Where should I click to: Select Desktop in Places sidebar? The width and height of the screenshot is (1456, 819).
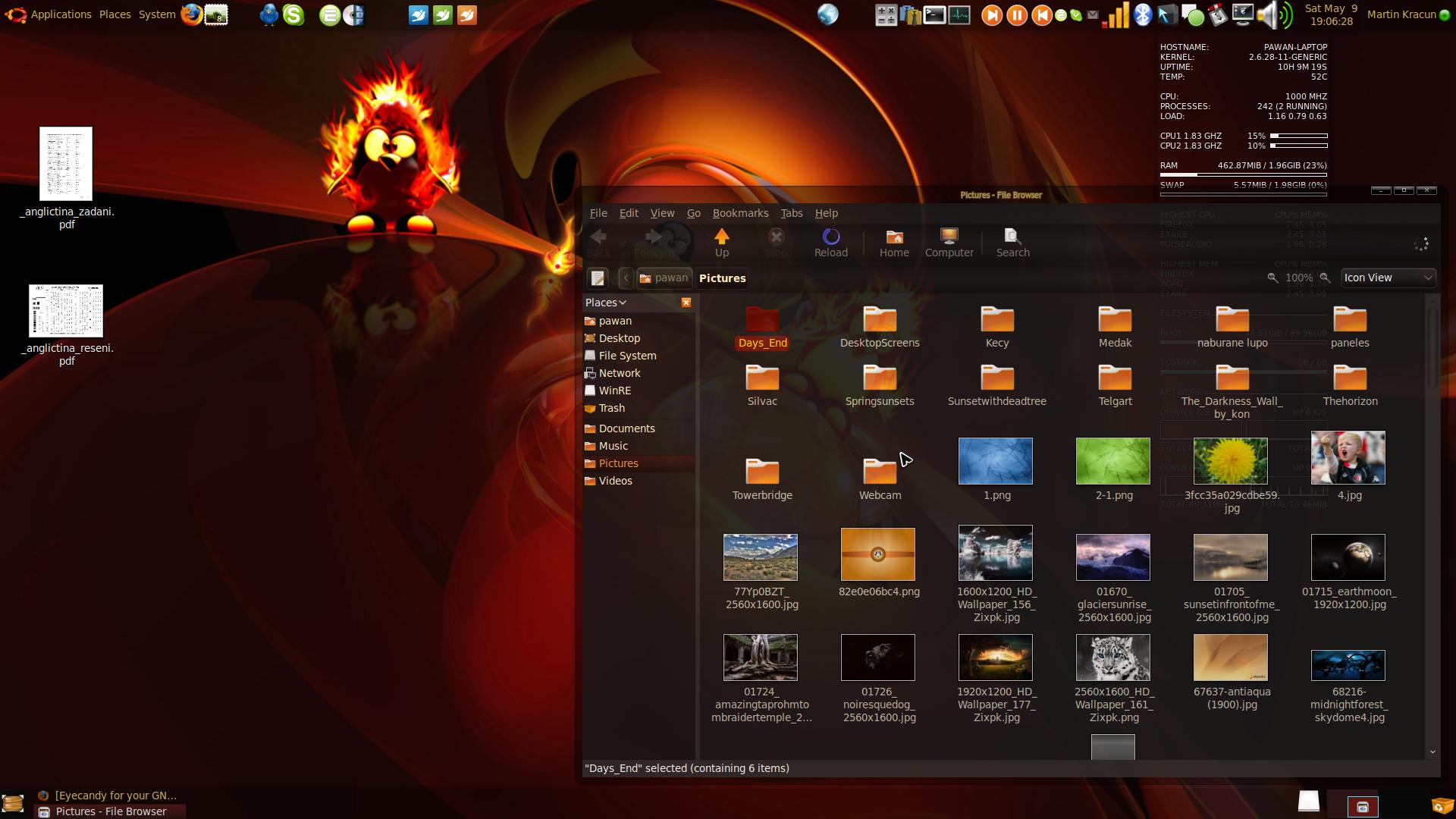pyautogui.click(x=639, y=338)
